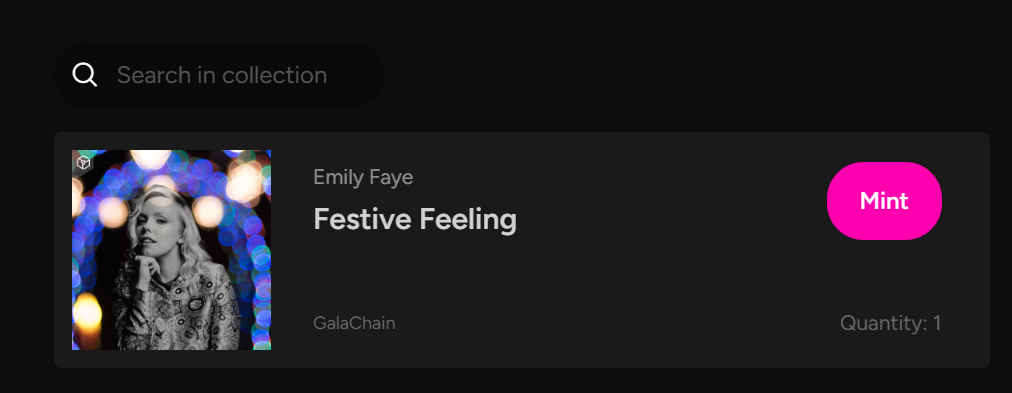
Task: Click the GalaChain label on the card
Action: [354, 323]
